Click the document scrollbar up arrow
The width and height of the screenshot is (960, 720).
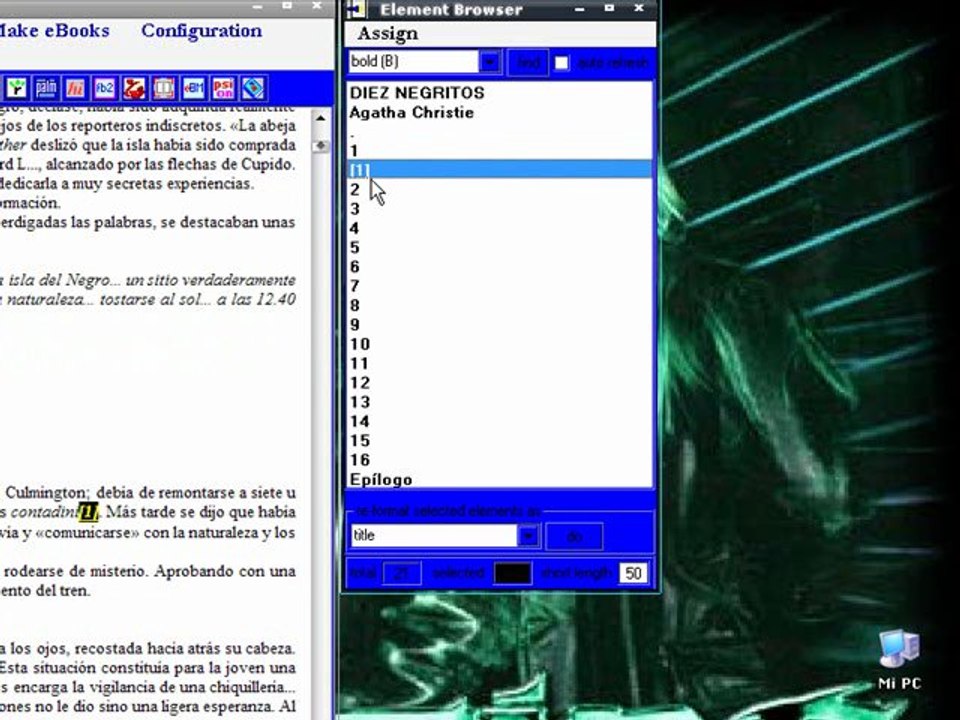pos(320,118)
